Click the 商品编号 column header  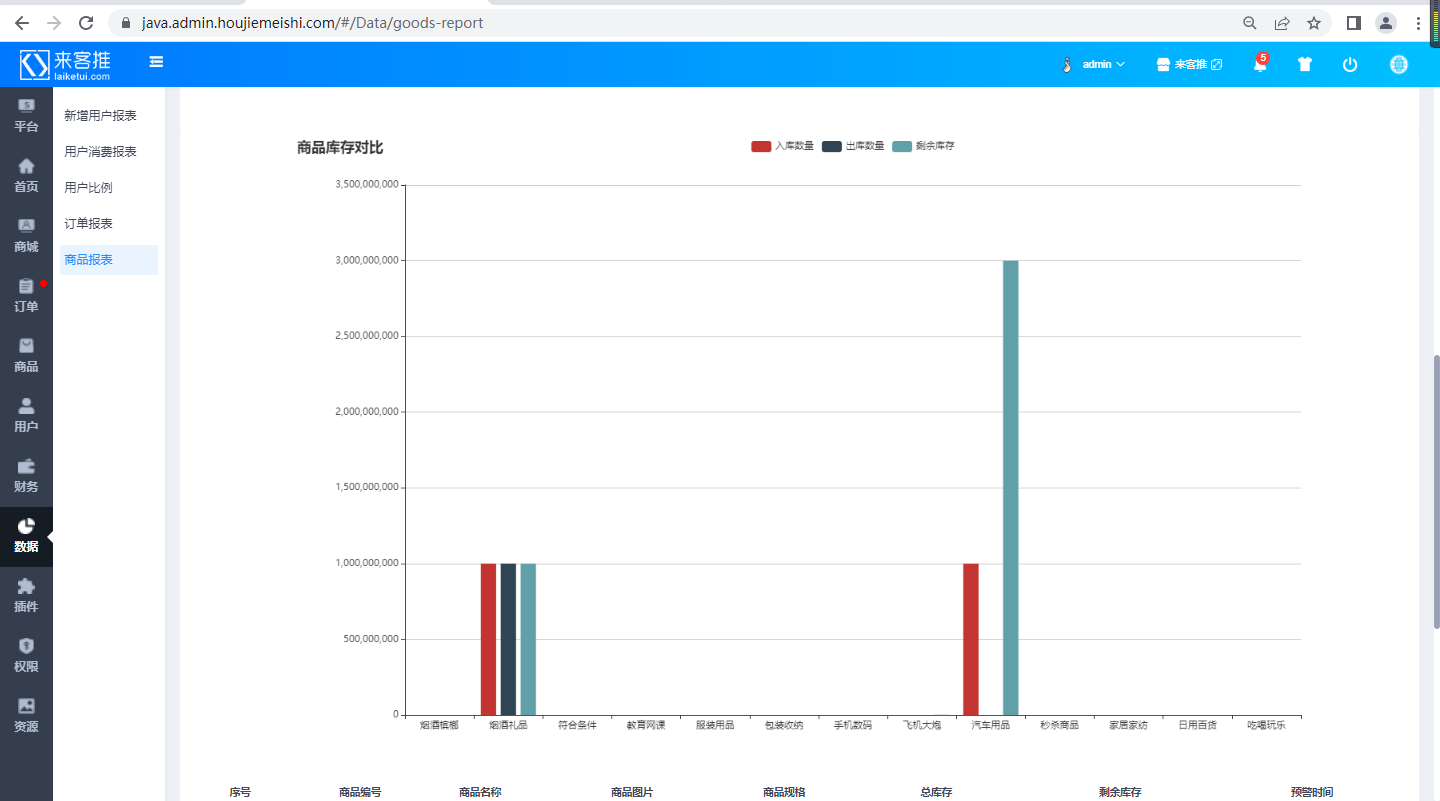point(360,792)
